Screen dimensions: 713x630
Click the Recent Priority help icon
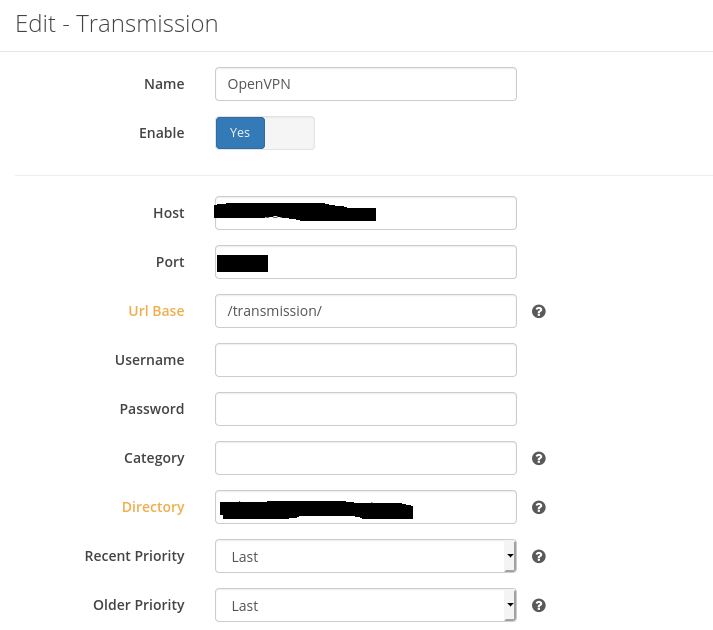pyautogui.click(x=538, y=557)
